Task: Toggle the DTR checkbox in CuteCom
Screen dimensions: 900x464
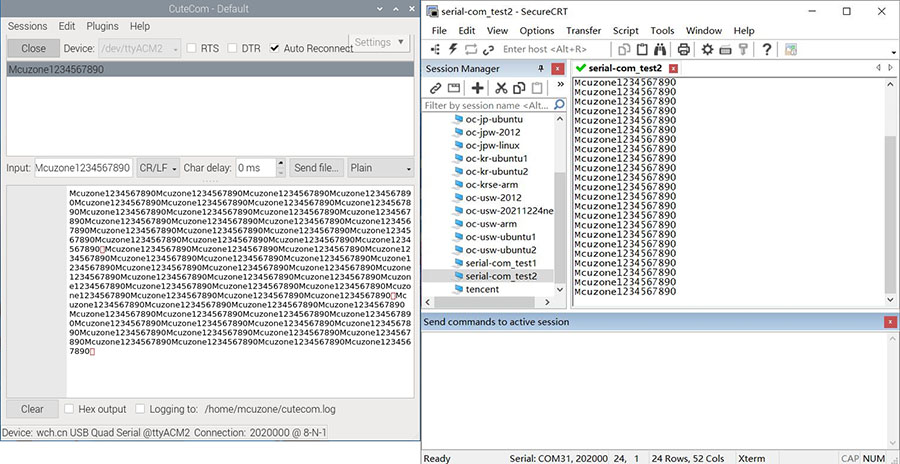Action: [232, 48]
